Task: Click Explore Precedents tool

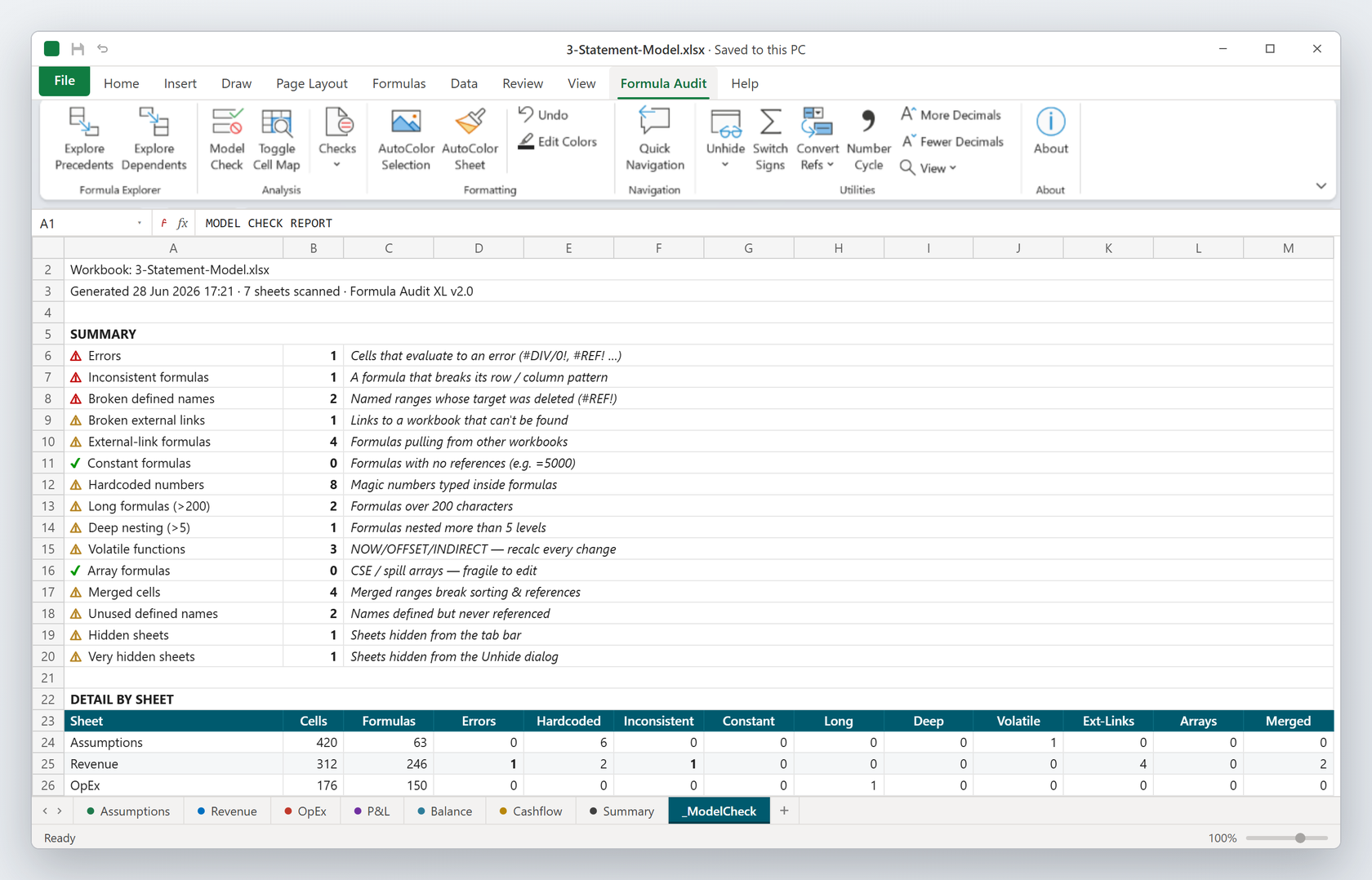Action: 83,139
